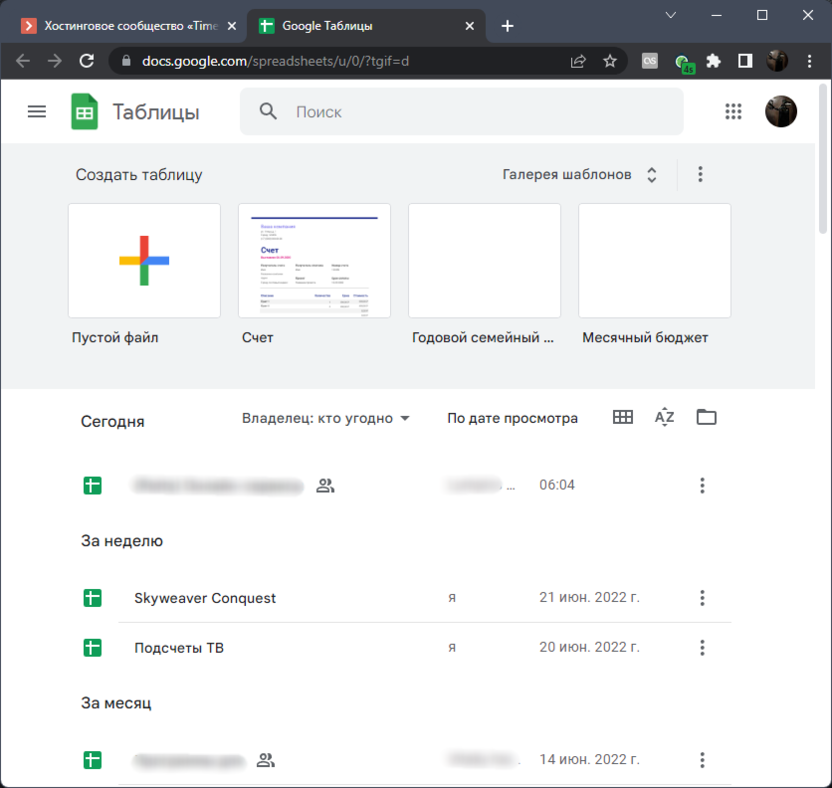Open the browser extensions puzzle icon

713,61
